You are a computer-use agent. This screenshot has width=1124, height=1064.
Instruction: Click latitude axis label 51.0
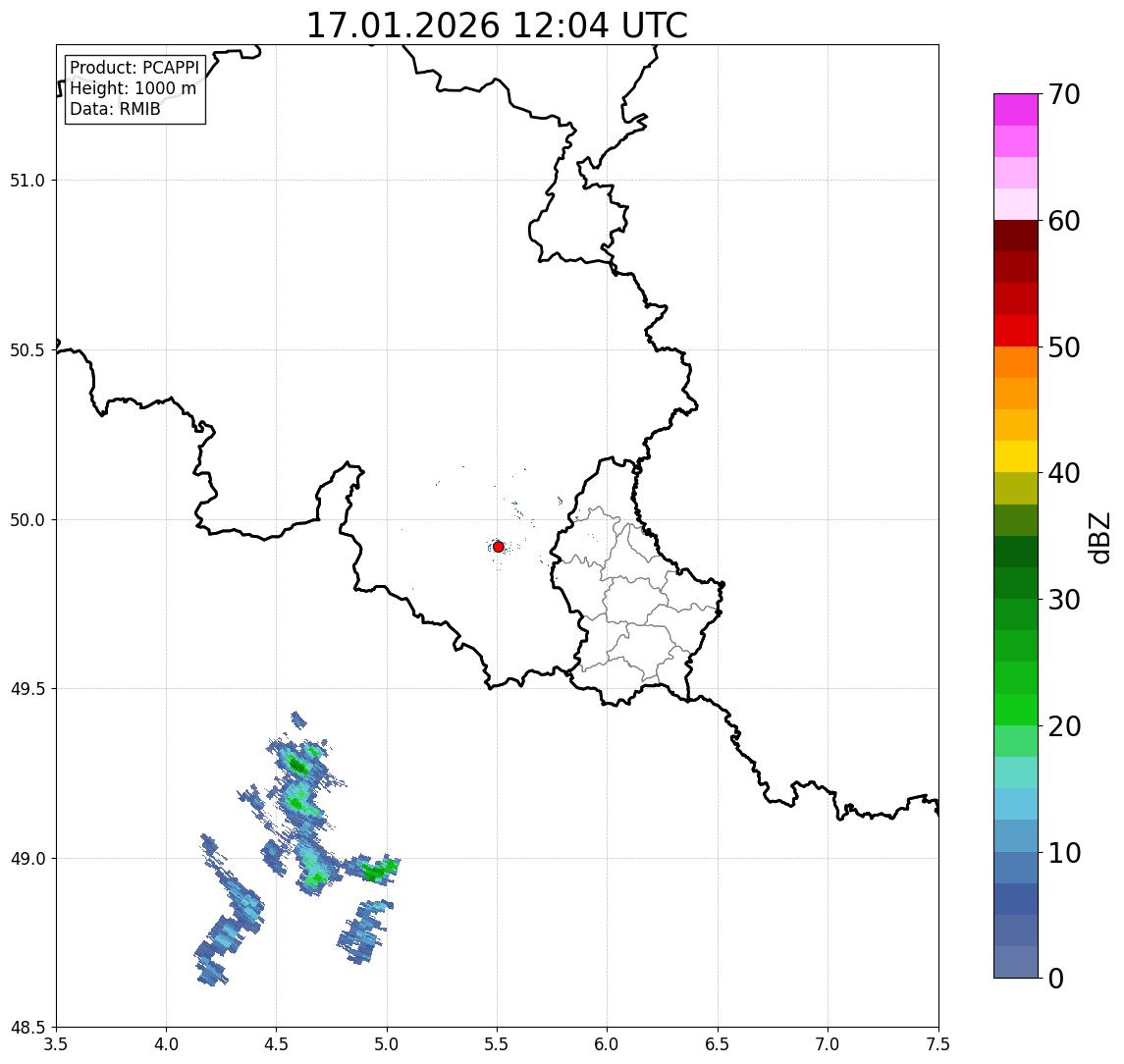point(27,181)
